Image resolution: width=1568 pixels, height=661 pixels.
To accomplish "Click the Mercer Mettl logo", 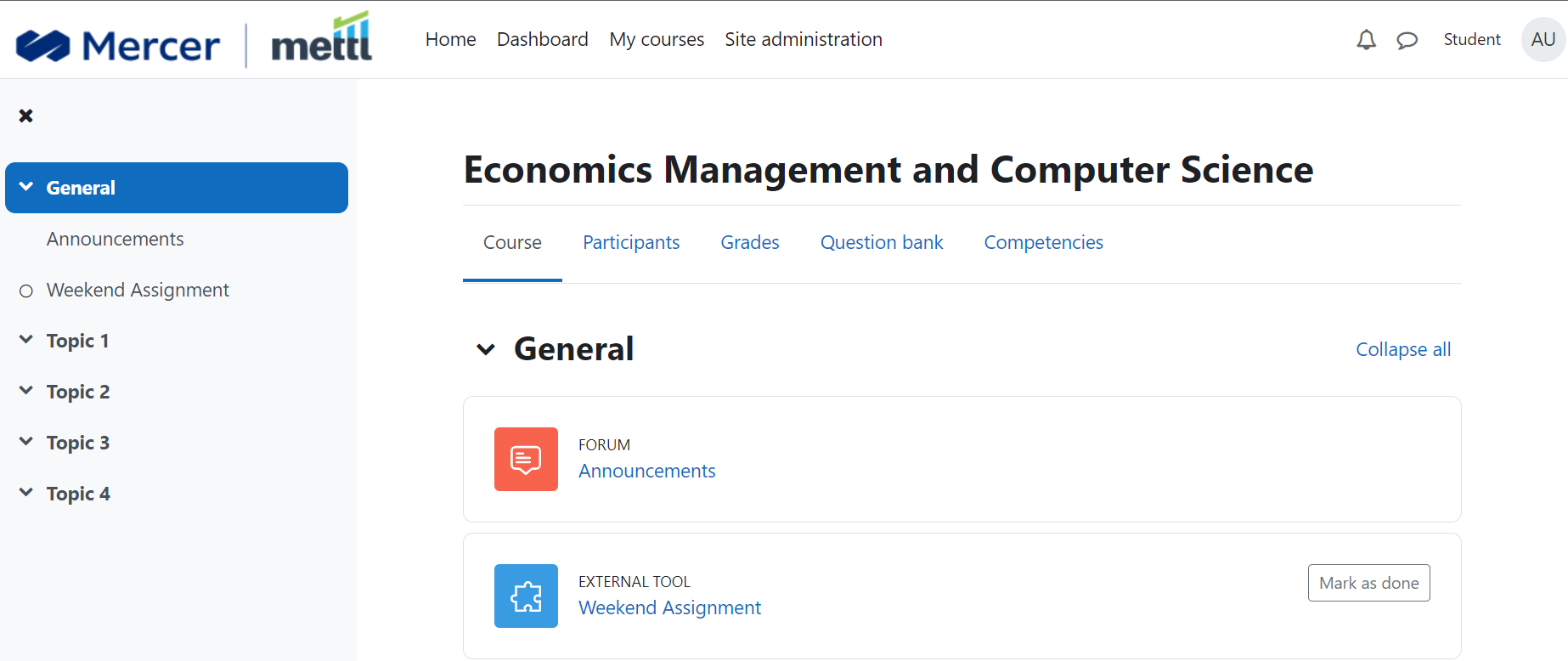I will (x=195, y=40).
